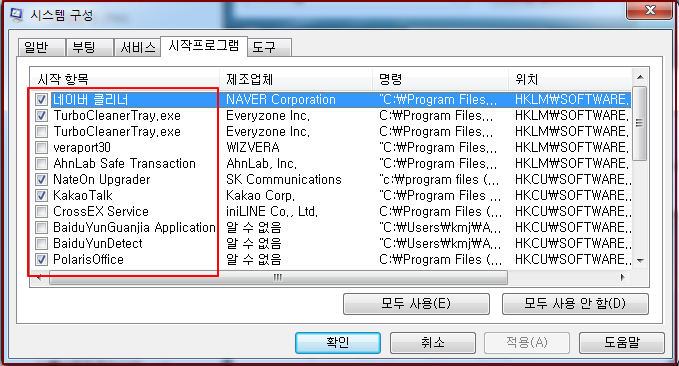The height and width of the screenshot is (366, 679).
Task: Click vertical scrollbar down arrow
Action: [640, 261]
